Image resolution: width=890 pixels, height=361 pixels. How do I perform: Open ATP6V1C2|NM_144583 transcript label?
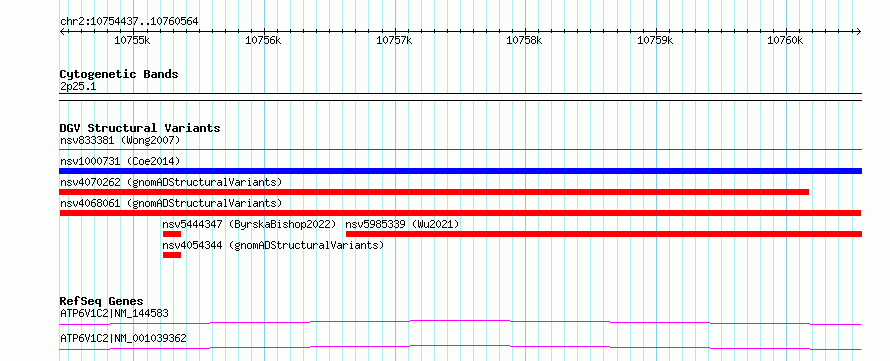114,313
